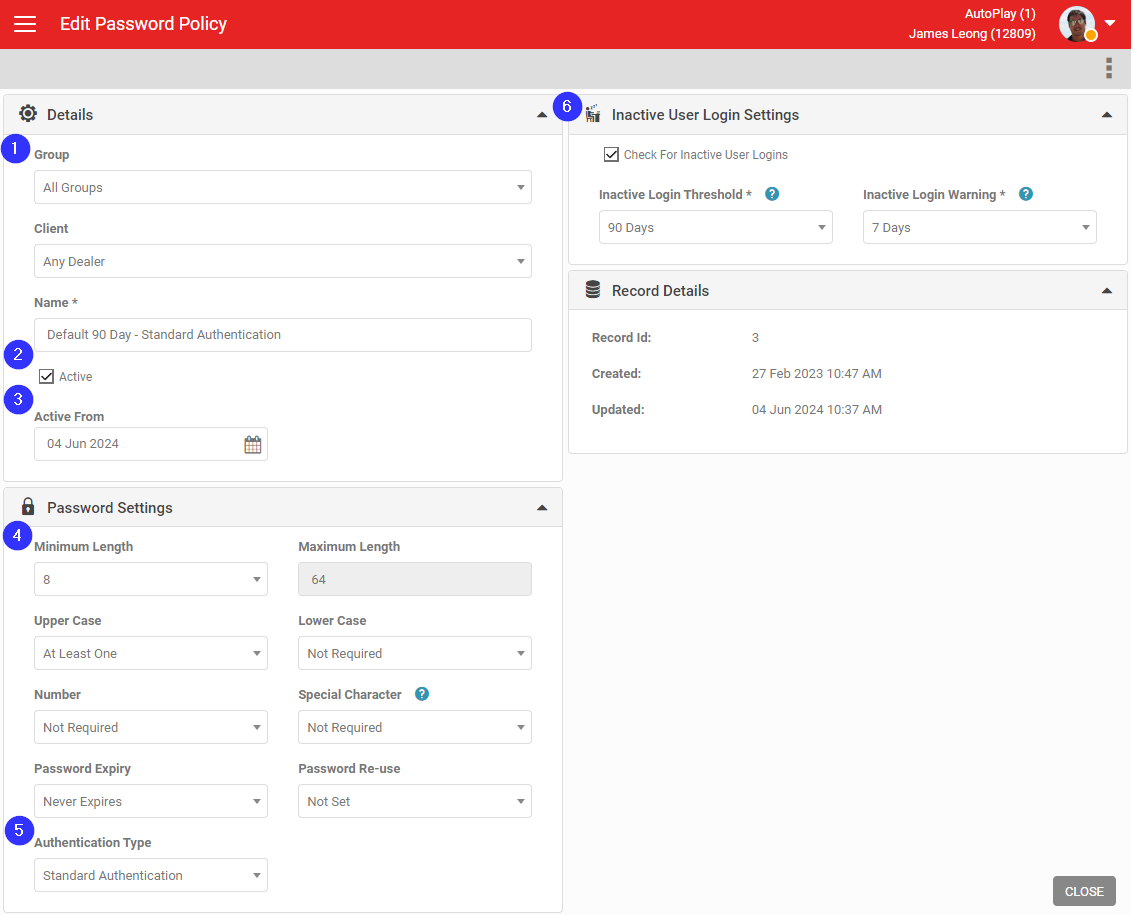Screen dimensions: 1133x915
Task: Collapse Inactive User Login Settings section
Action: click(1106, 115)
